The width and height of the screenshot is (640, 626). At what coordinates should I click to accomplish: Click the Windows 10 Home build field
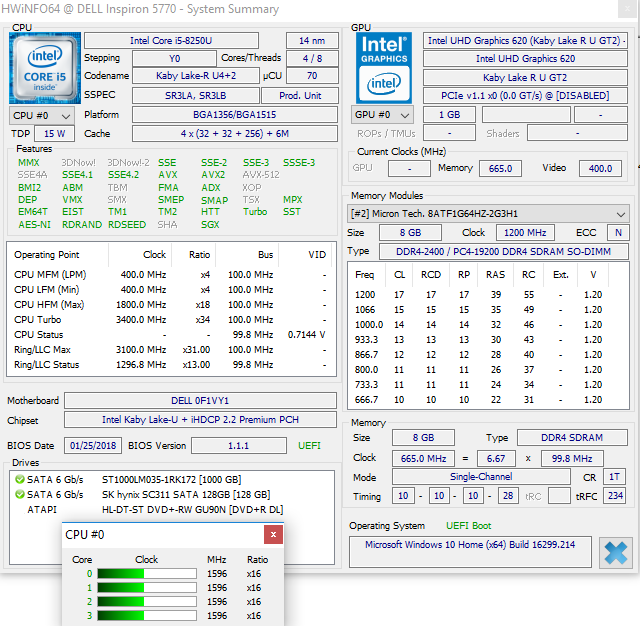click(x=470, y=552)
